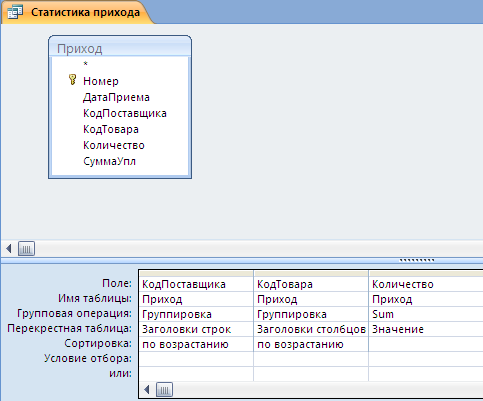The image size is (483, 401).
Task: Click column selector bar above КодТовара
Action: pyautogui.click(x=311, y=273)
